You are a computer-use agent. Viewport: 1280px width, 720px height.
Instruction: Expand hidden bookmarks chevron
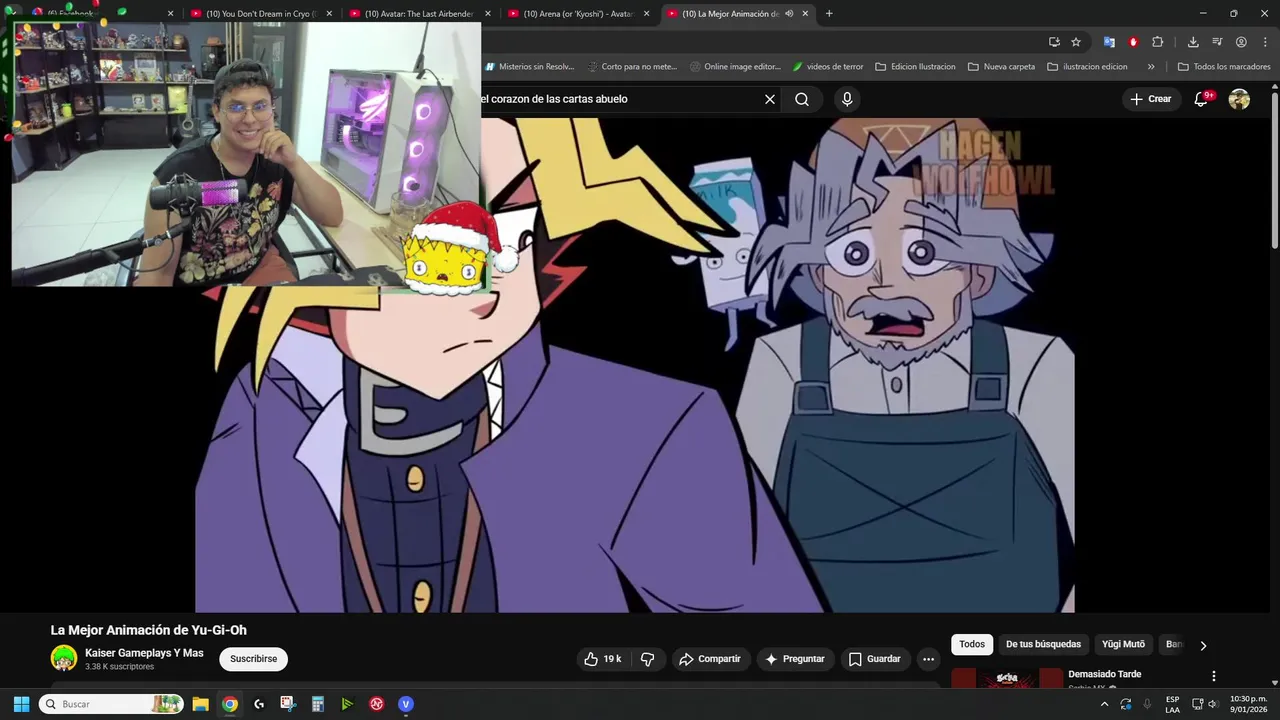point(1151,67)
